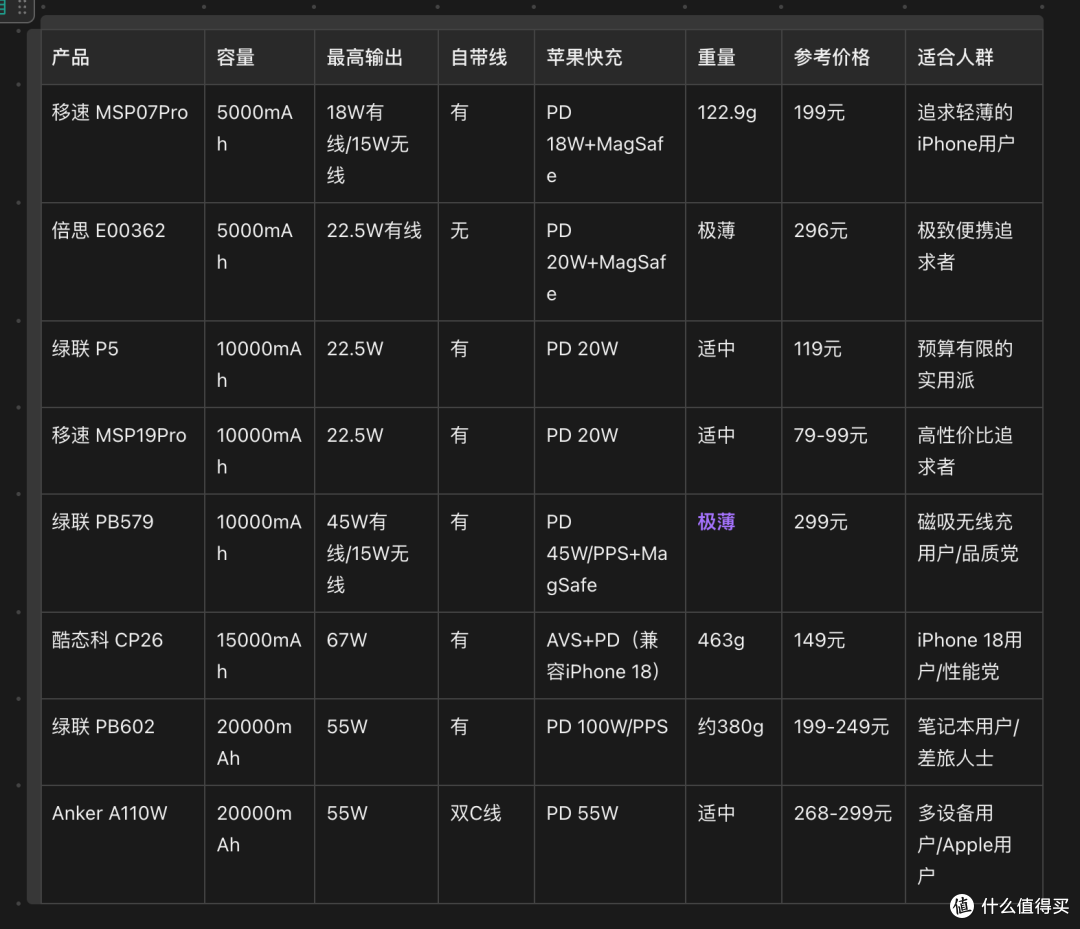This screenshot has height=929, width=1080.
Task: Select the 参考价格 column header
Action: pos(843,57)
